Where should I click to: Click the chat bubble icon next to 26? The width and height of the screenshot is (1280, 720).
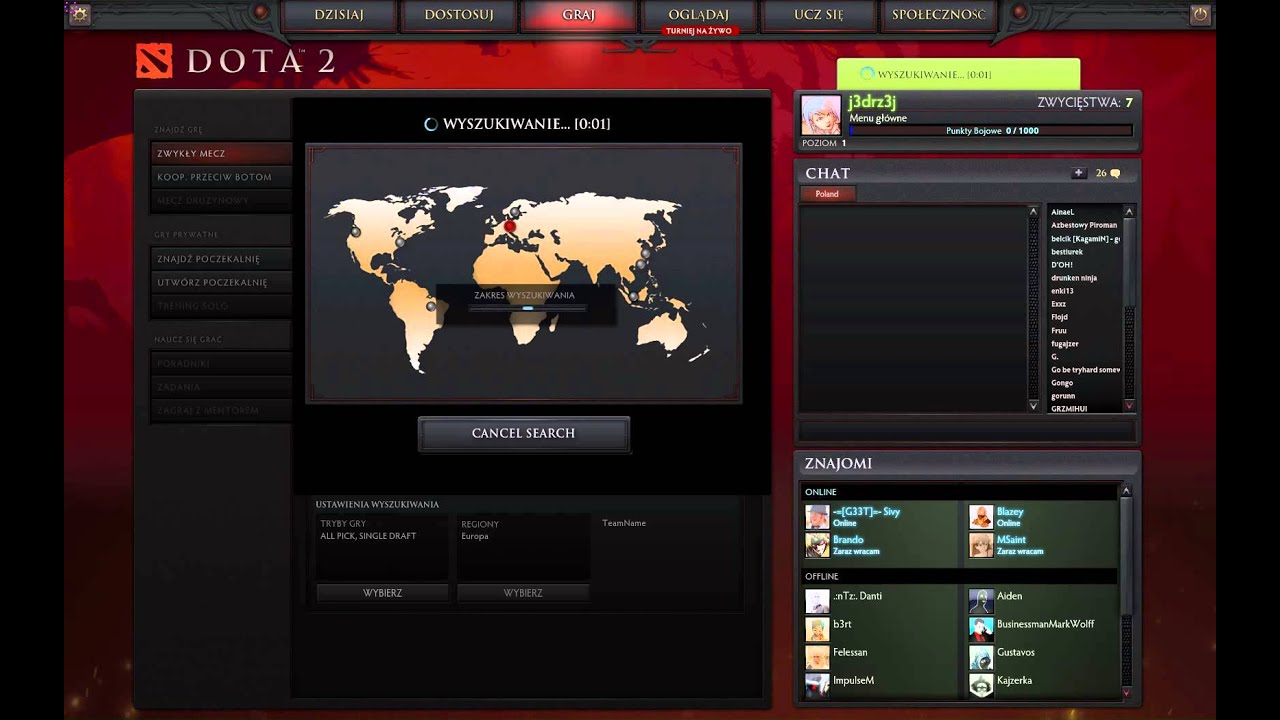click(x=1115, y=173)
